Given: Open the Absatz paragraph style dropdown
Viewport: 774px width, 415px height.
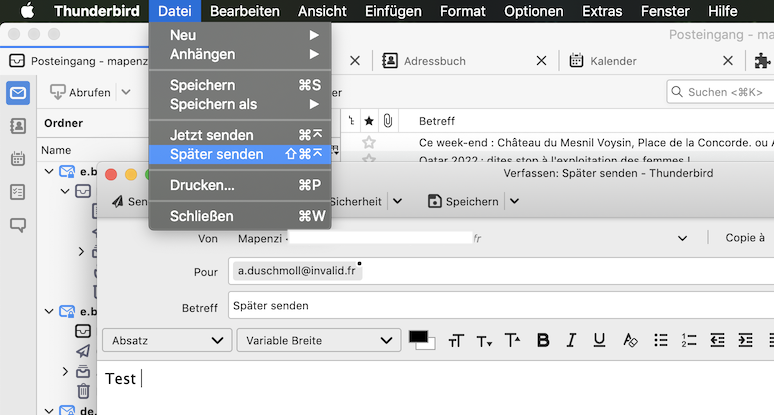Looking at the screenshot, I should click(166, 340).
